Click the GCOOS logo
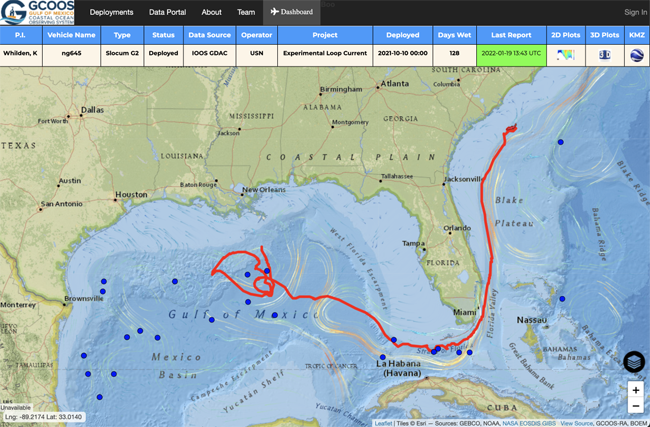 37,13
